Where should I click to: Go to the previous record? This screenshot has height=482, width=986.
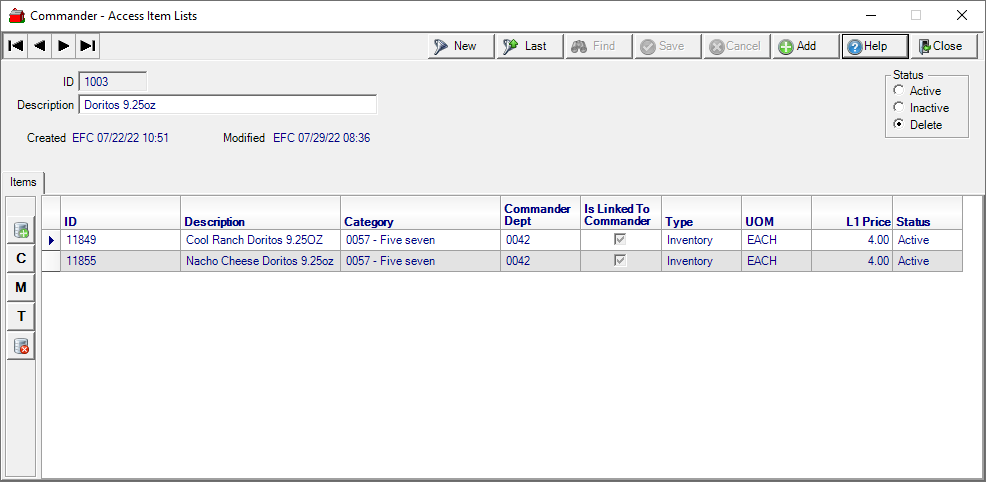39,46
